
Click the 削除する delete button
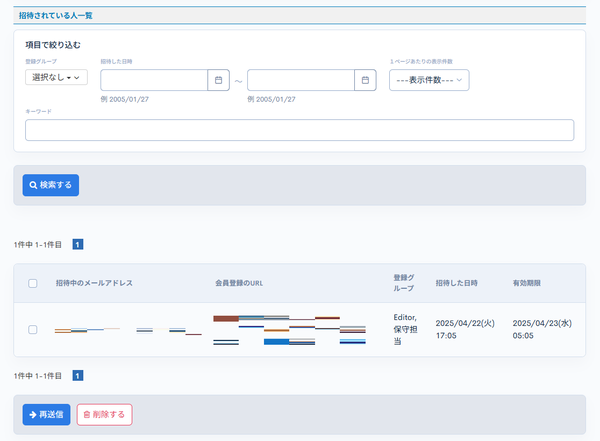pos(104,415)
